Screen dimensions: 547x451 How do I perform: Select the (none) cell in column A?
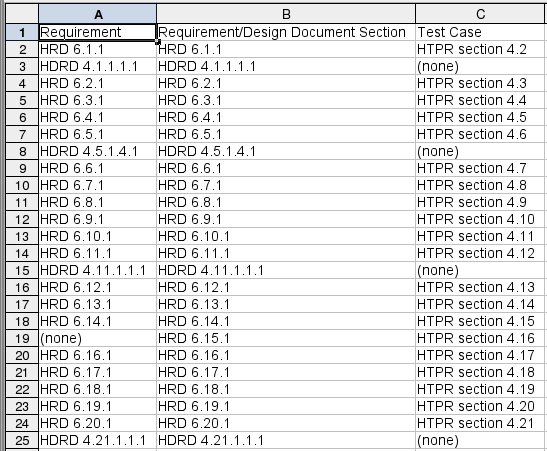pyautogui.click(x=97, y=338)
